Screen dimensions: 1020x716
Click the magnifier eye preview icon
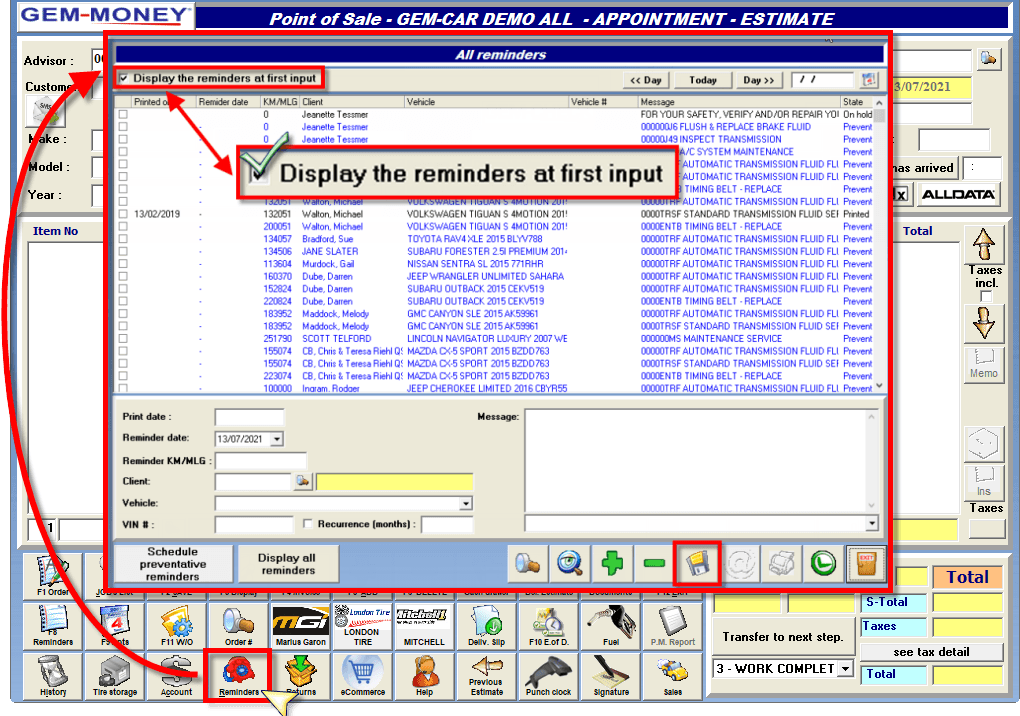570,563
